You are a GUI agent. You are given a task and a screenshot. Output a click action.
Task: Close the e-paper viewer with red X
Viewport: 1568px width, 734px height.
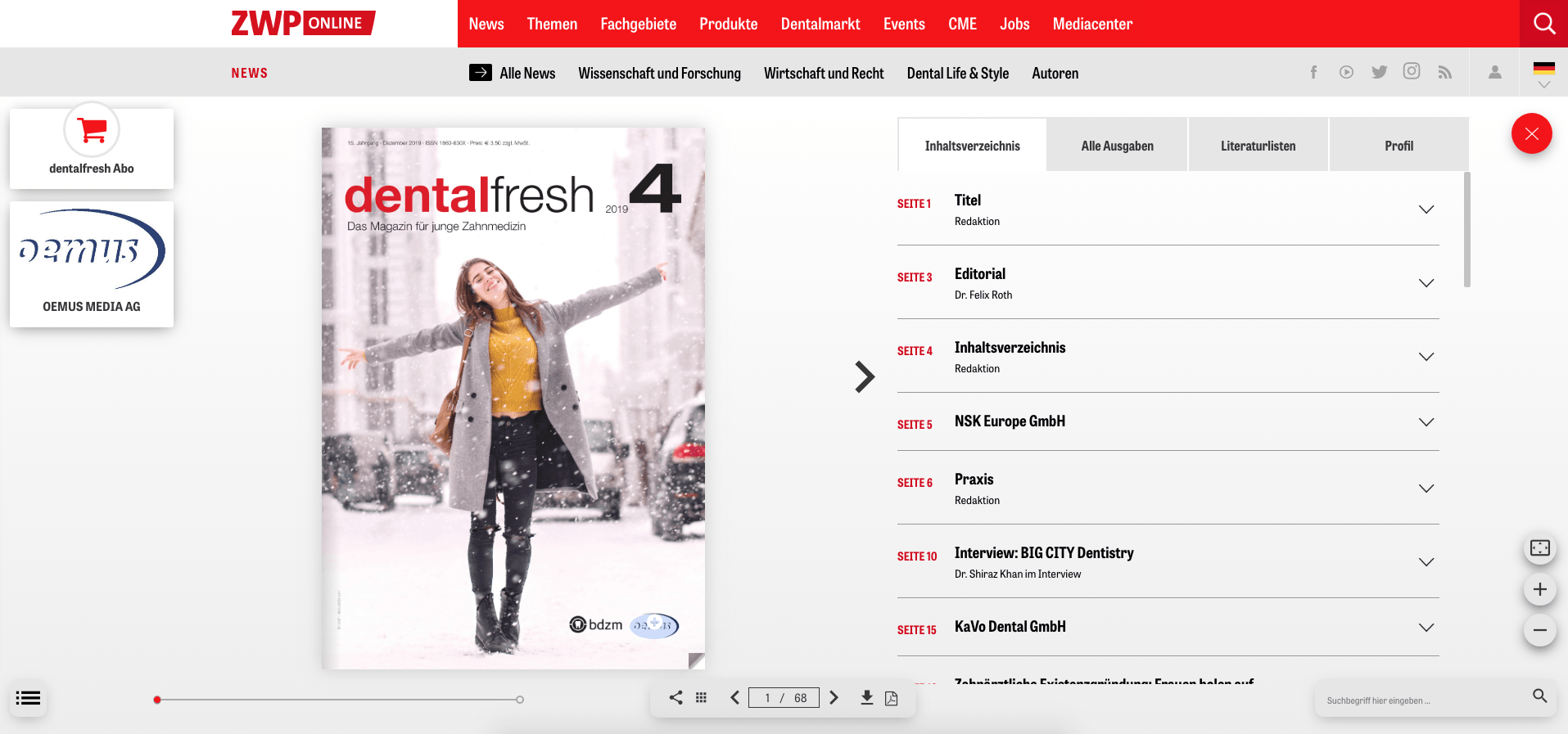click(x=1532, y=133)
